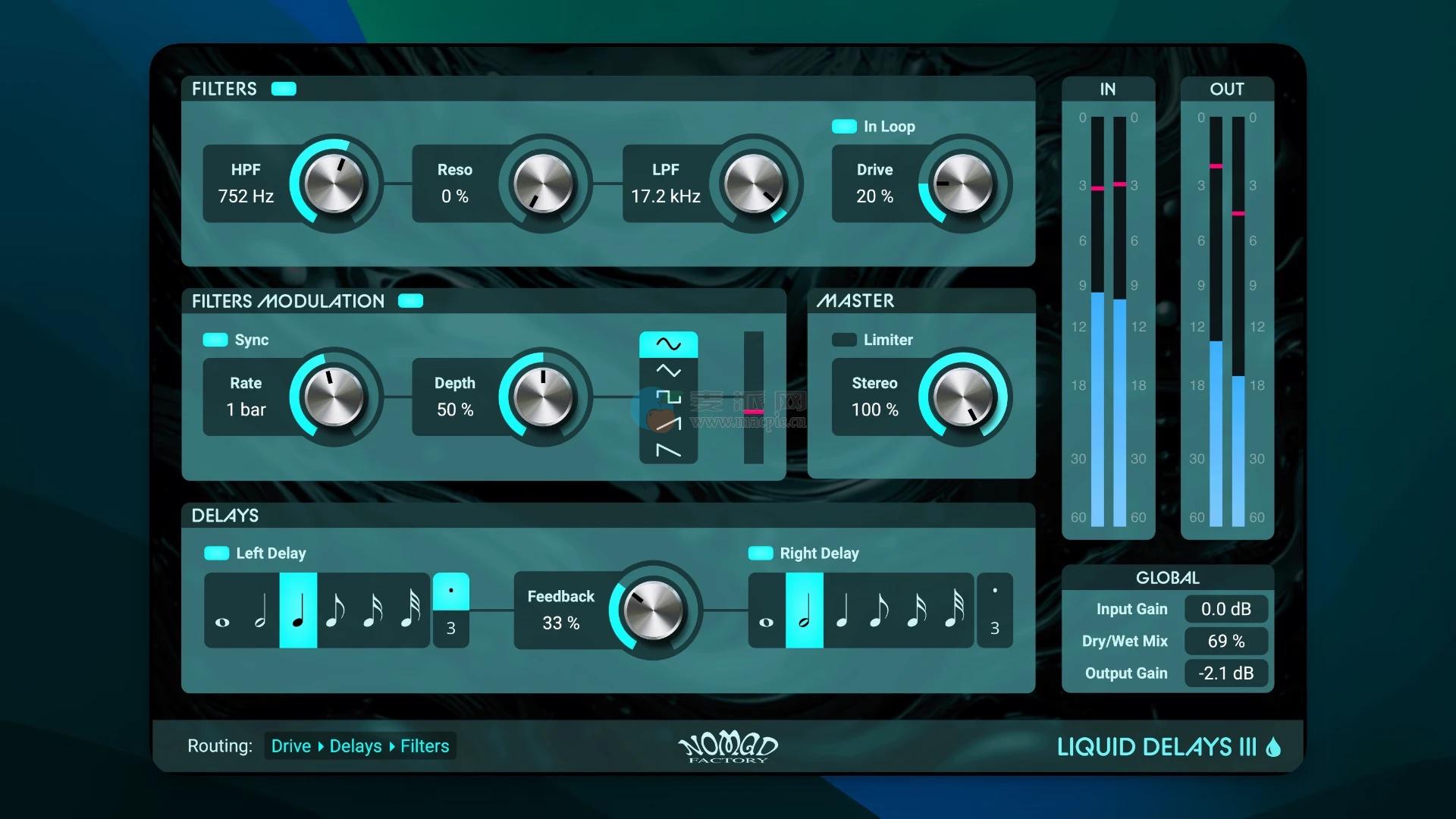
Task: Choose whole note for Left Delay
Action: [x=223, y=610]
